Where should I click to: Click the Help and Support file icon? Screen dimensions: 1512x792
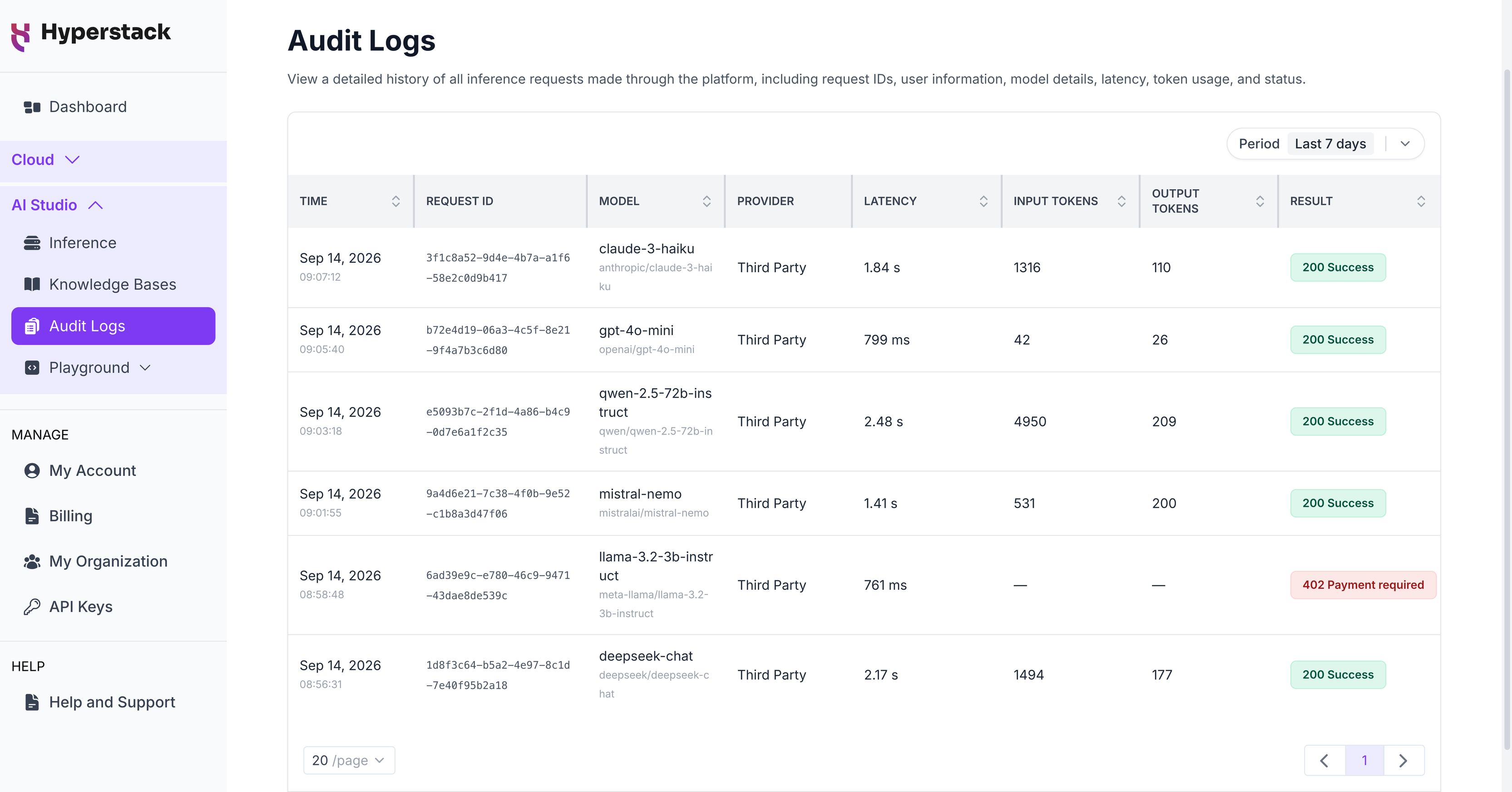(x=32, y=702)
